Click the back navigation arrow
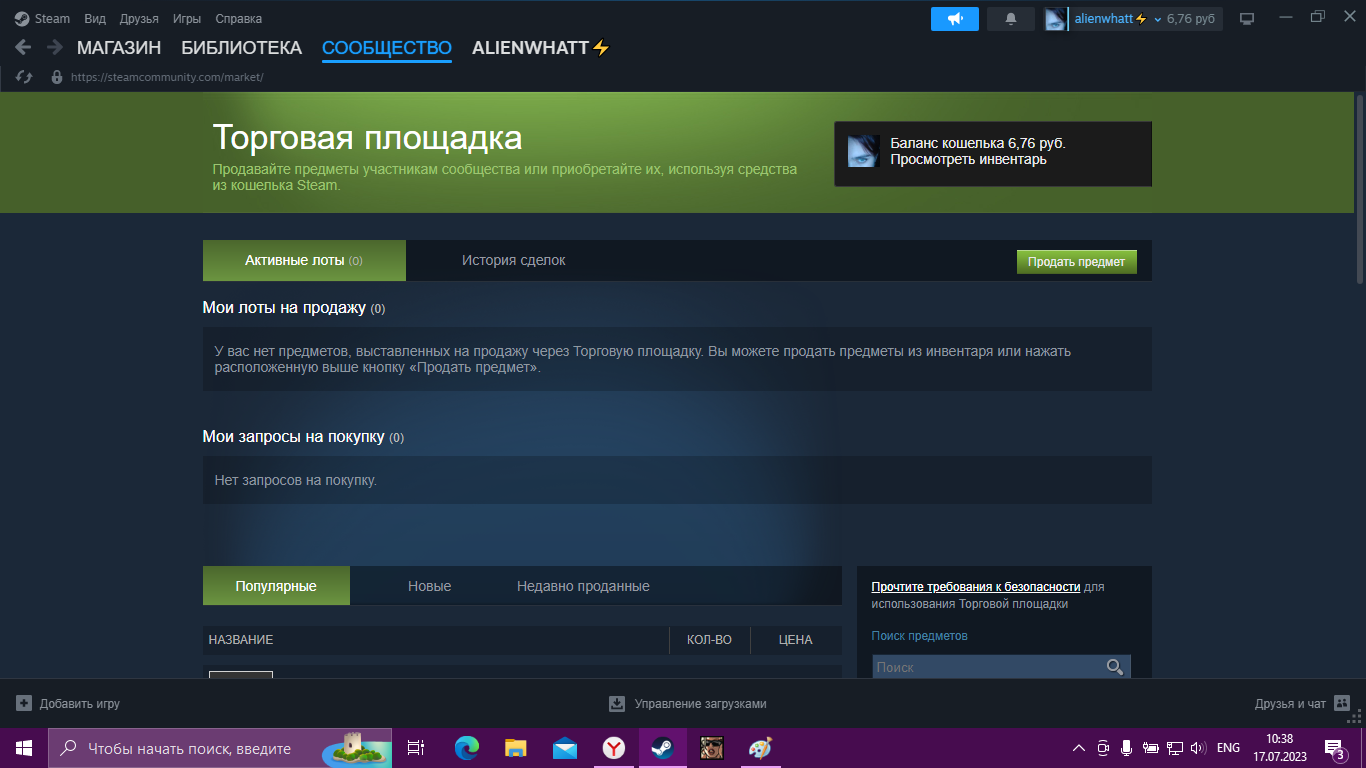 (x=23, y=47)
